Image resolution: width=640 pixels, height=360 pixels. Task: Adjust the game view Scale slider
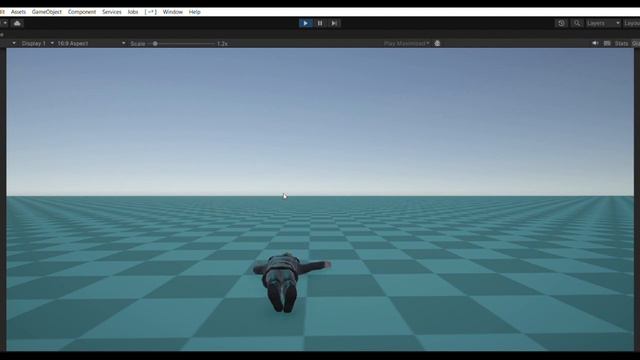(183, 43)
